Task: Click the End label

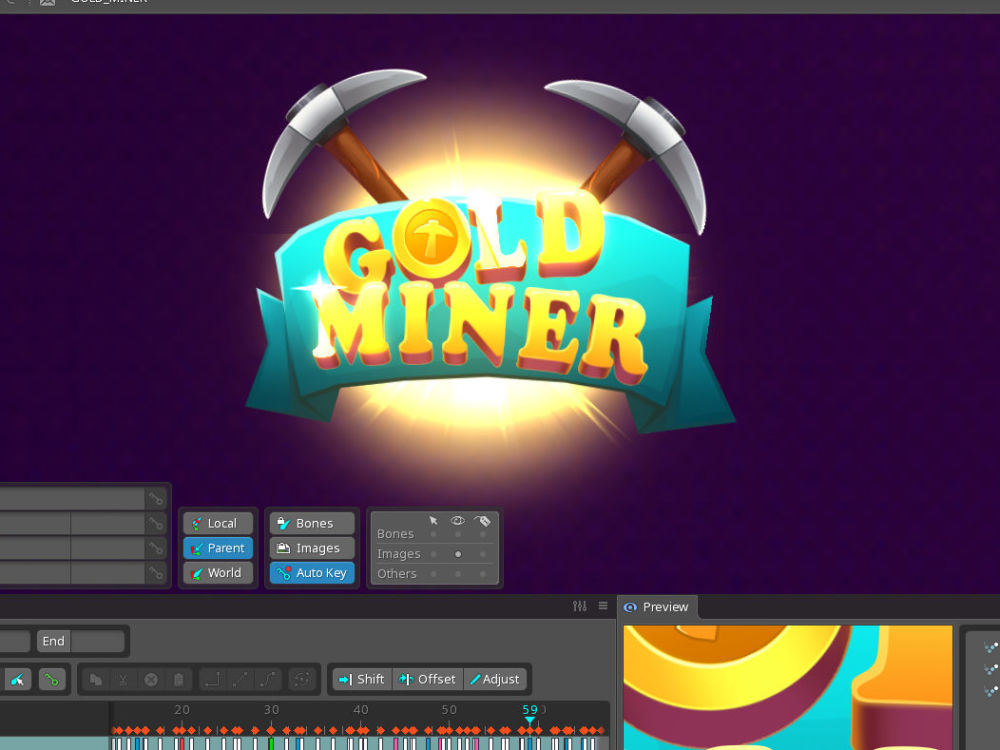Action: pos(54,641)
